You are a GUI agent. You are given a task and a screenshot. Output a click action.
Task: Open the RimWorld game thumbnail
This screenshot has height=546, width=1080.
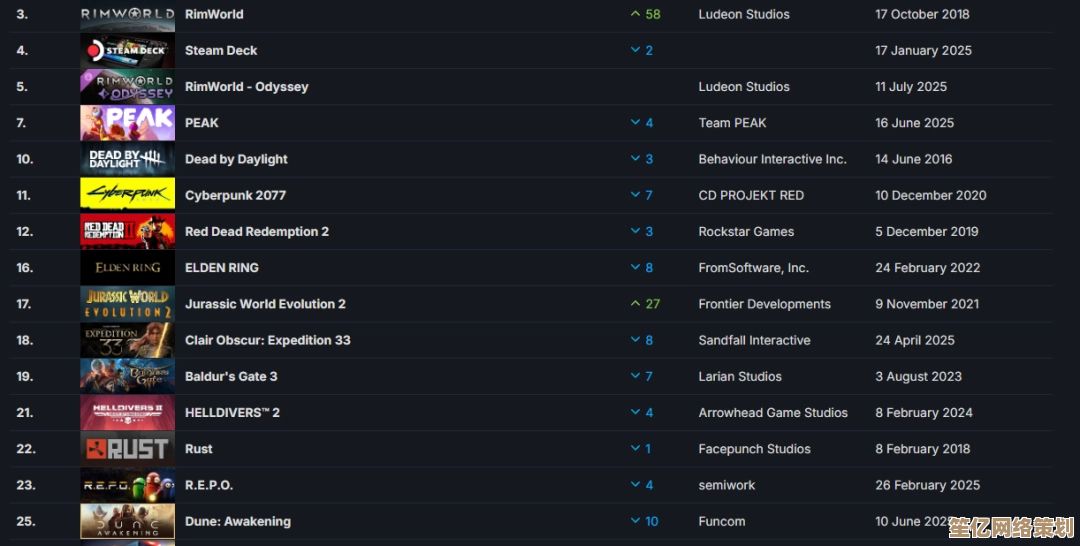pos(127,15)
